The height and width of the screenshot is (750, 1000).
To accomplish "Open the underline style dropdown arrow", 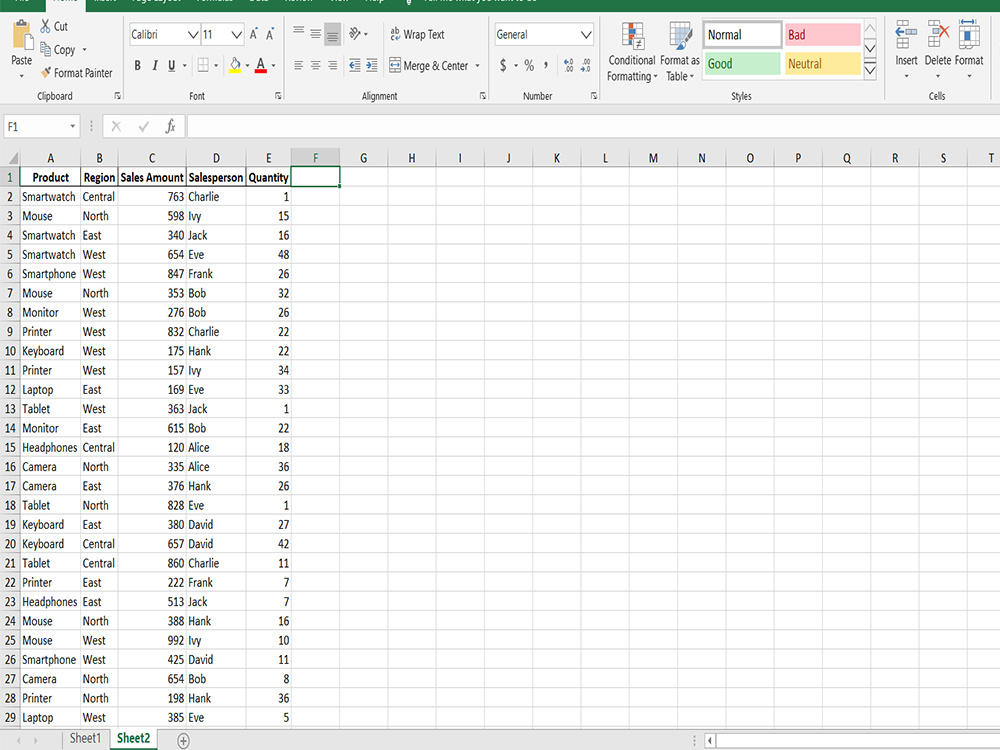I will (184, 65).
